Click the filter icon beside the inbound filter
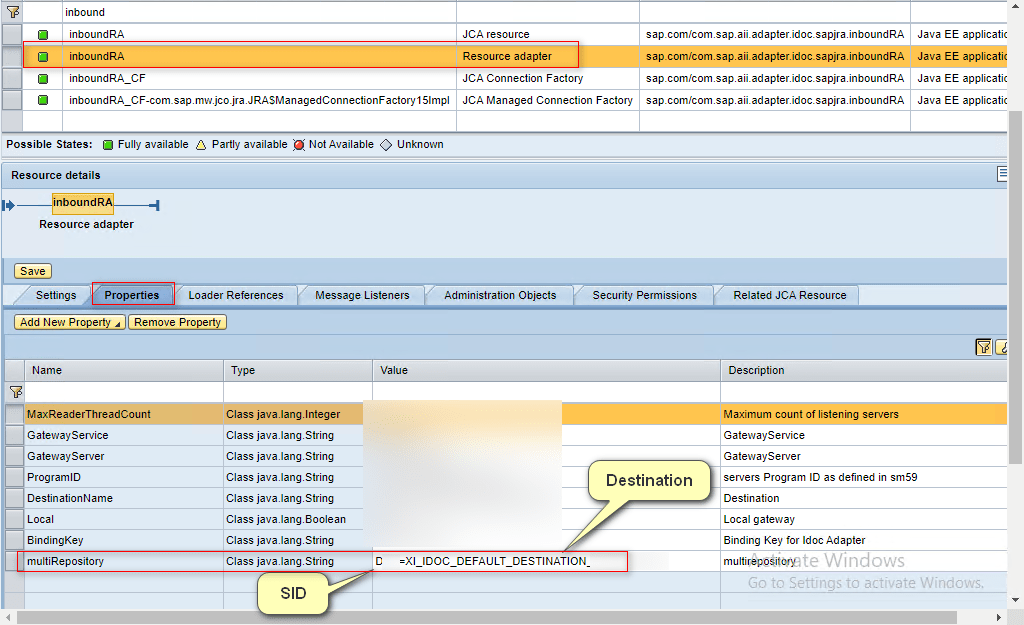The image size is (1024, 625). click(13, 12)
